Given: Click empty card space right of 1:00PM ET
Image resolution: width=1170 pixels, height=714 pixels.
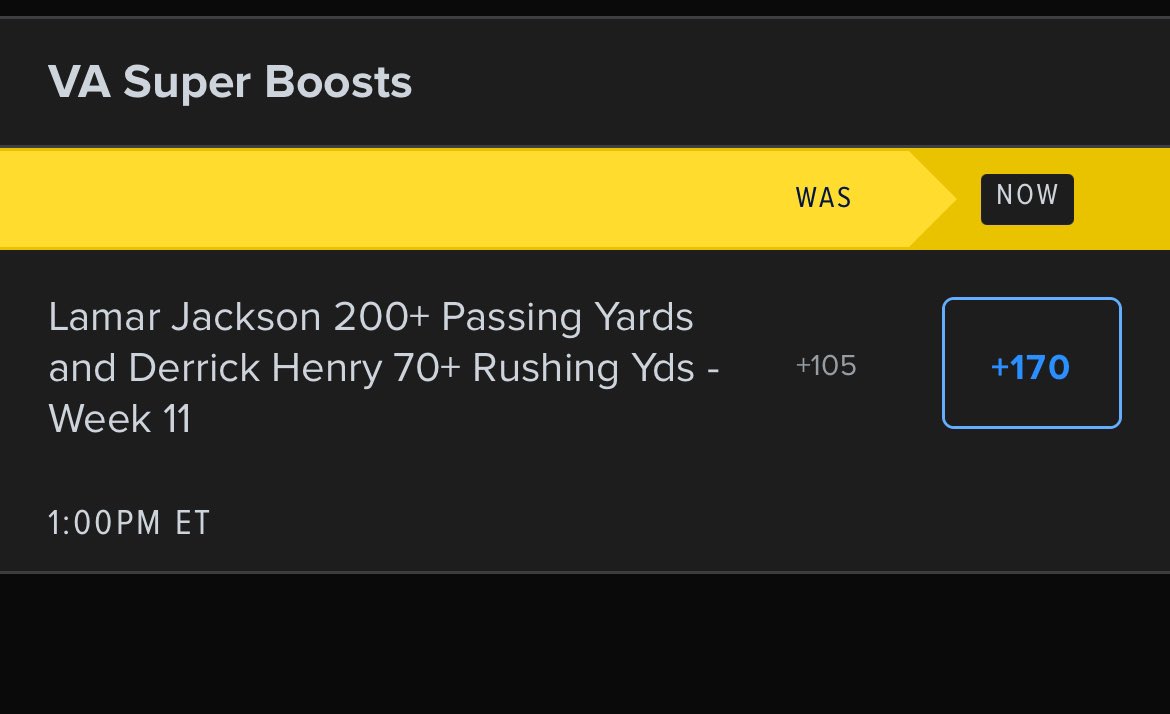Looking at the screenshot, I should (672, 522).
